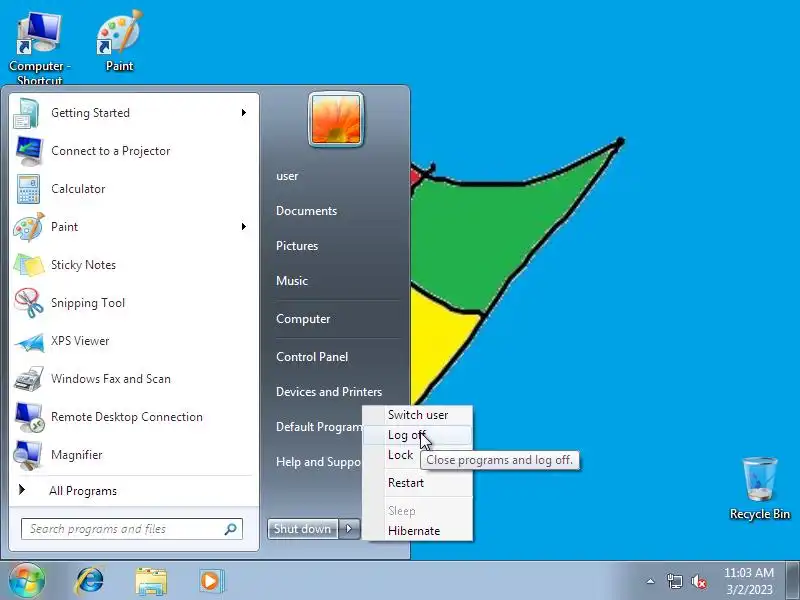
Task: Click the muted volume tray icon
Action: coord(698,581)
